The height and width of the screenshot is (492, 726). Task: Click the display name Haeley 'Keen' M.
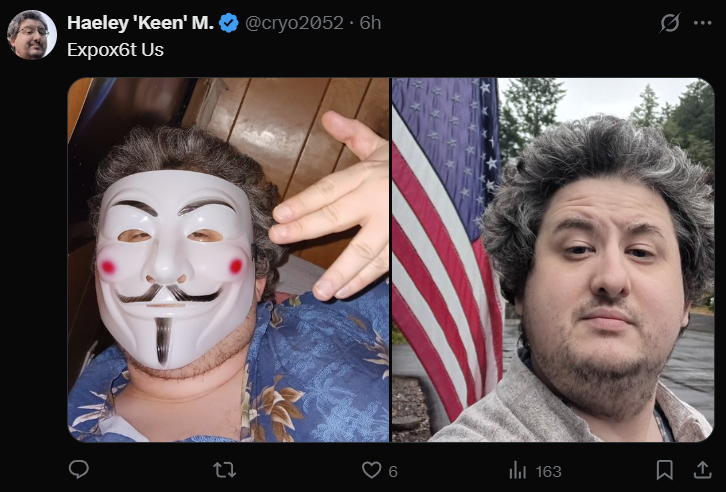coord(140,23)
